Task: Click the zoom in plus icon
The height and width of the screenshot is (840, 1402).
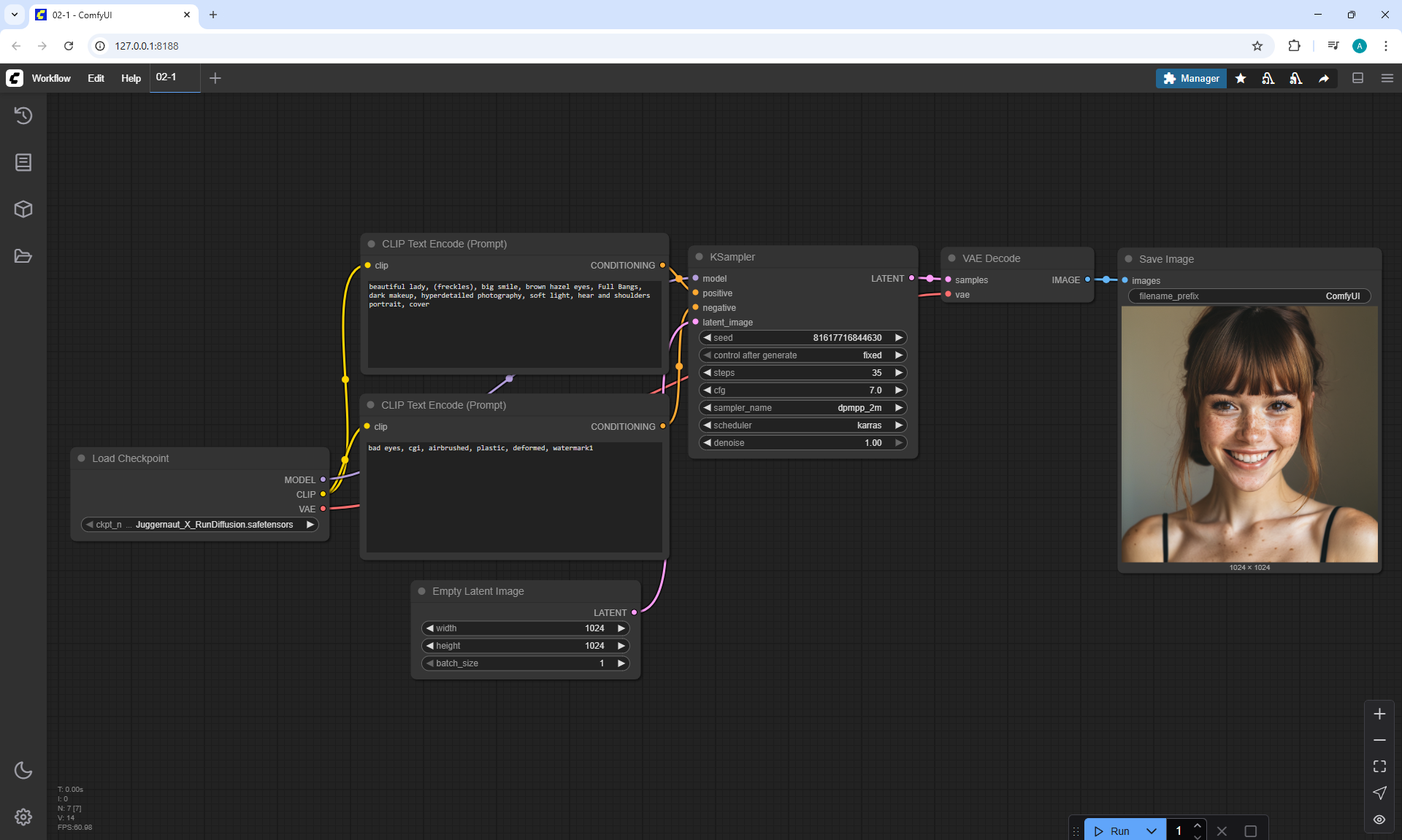Action: coord(1379,714)
